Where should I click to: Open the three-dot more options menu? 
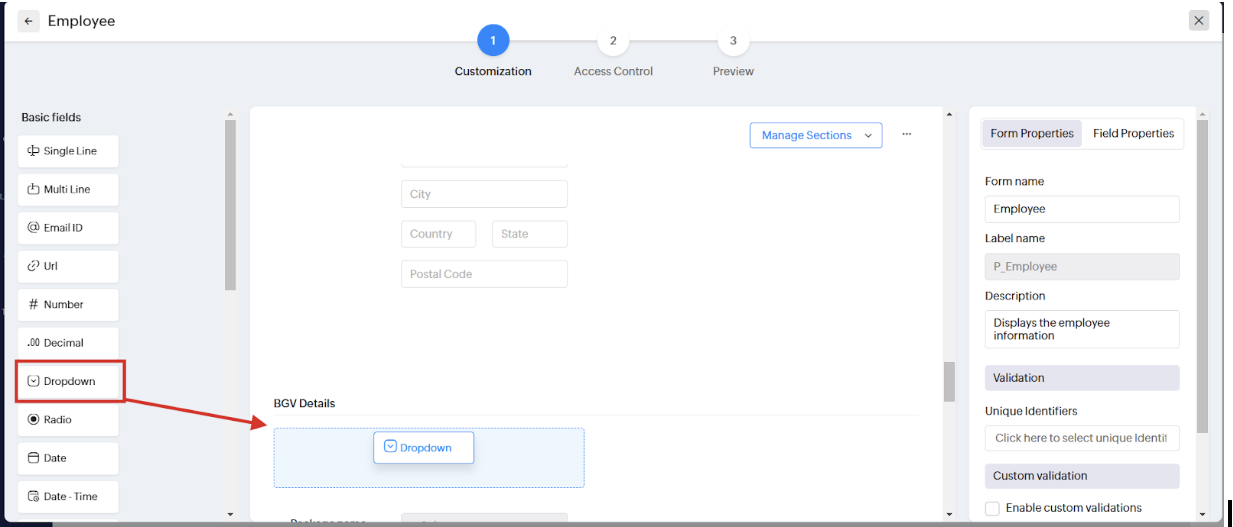pos(906,134)
